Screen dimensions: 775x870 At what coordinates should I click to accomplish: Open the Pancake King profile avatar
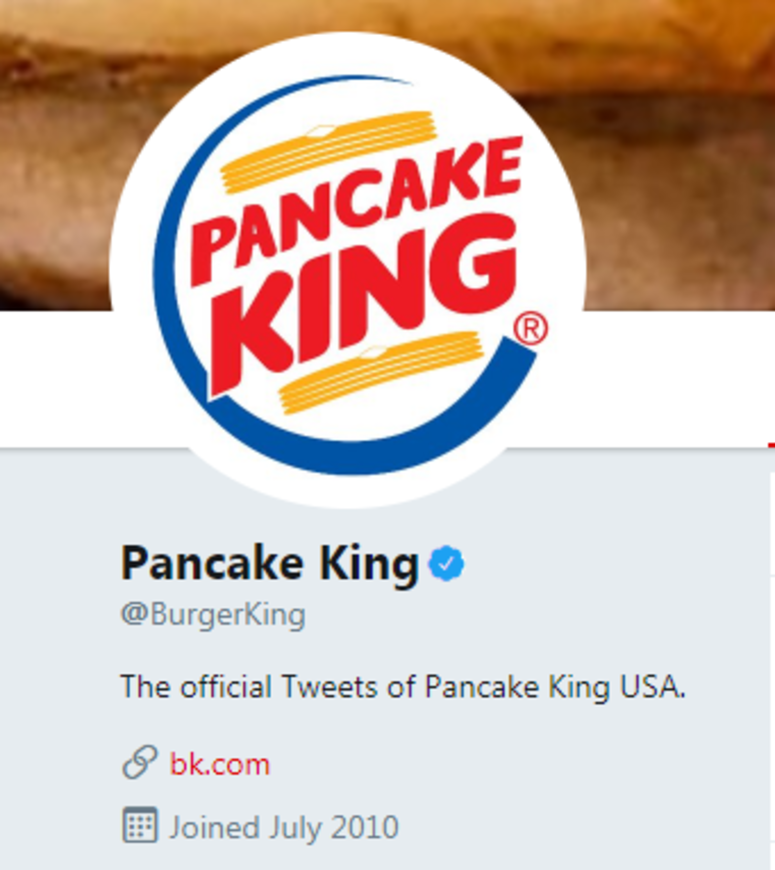pyautogui.click(x=348, y=270)
